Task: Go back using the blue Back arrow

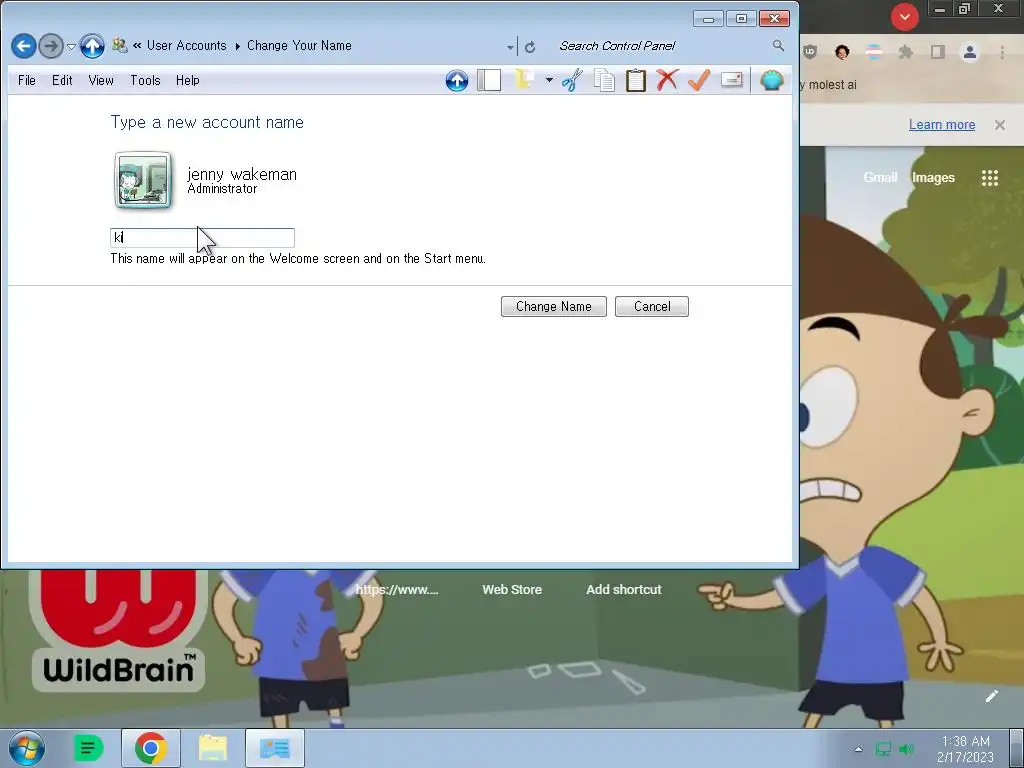Action: point(24,46)
